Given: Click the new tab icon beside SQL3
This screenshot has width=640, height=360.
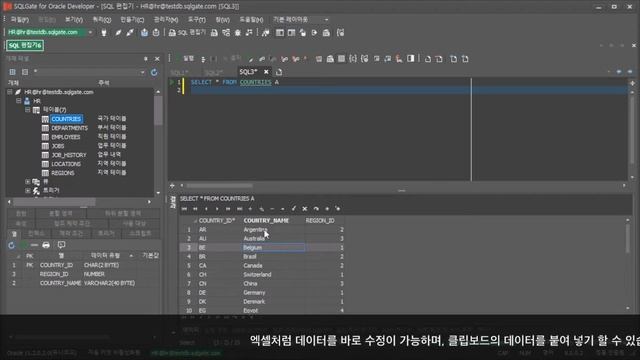Looking at the screenshot, I should tap(279, 72).
